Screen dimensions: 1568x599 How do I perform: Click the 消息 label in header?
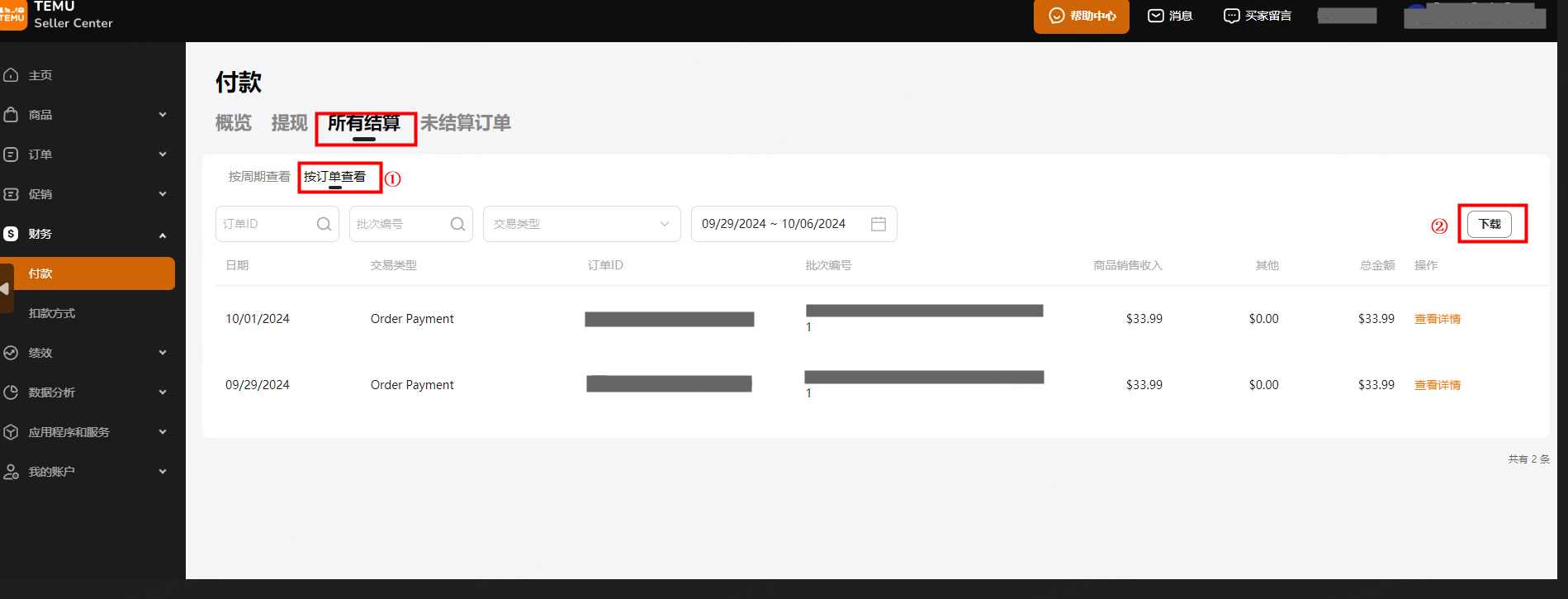1181,16
